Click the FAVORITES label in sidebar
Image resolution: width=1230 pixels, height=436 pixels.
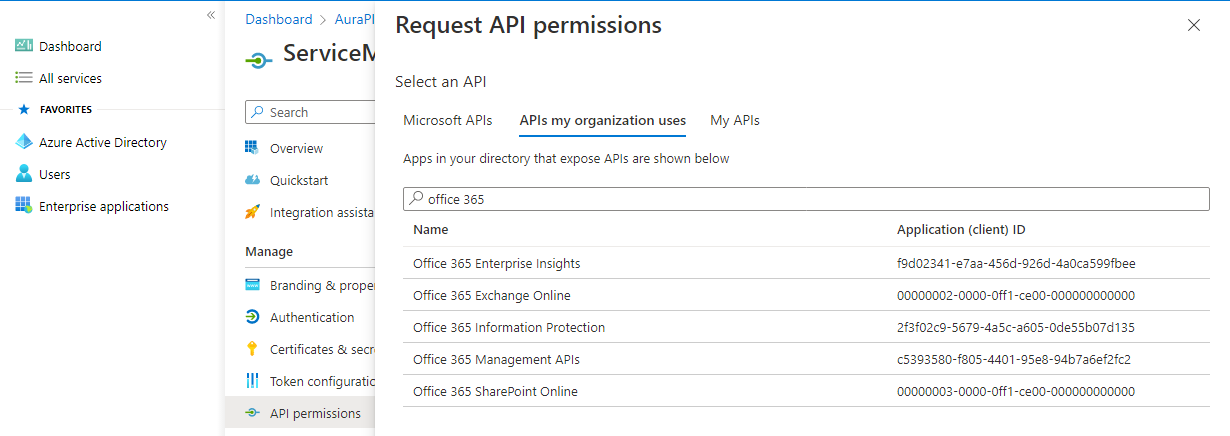coord(66,110)
